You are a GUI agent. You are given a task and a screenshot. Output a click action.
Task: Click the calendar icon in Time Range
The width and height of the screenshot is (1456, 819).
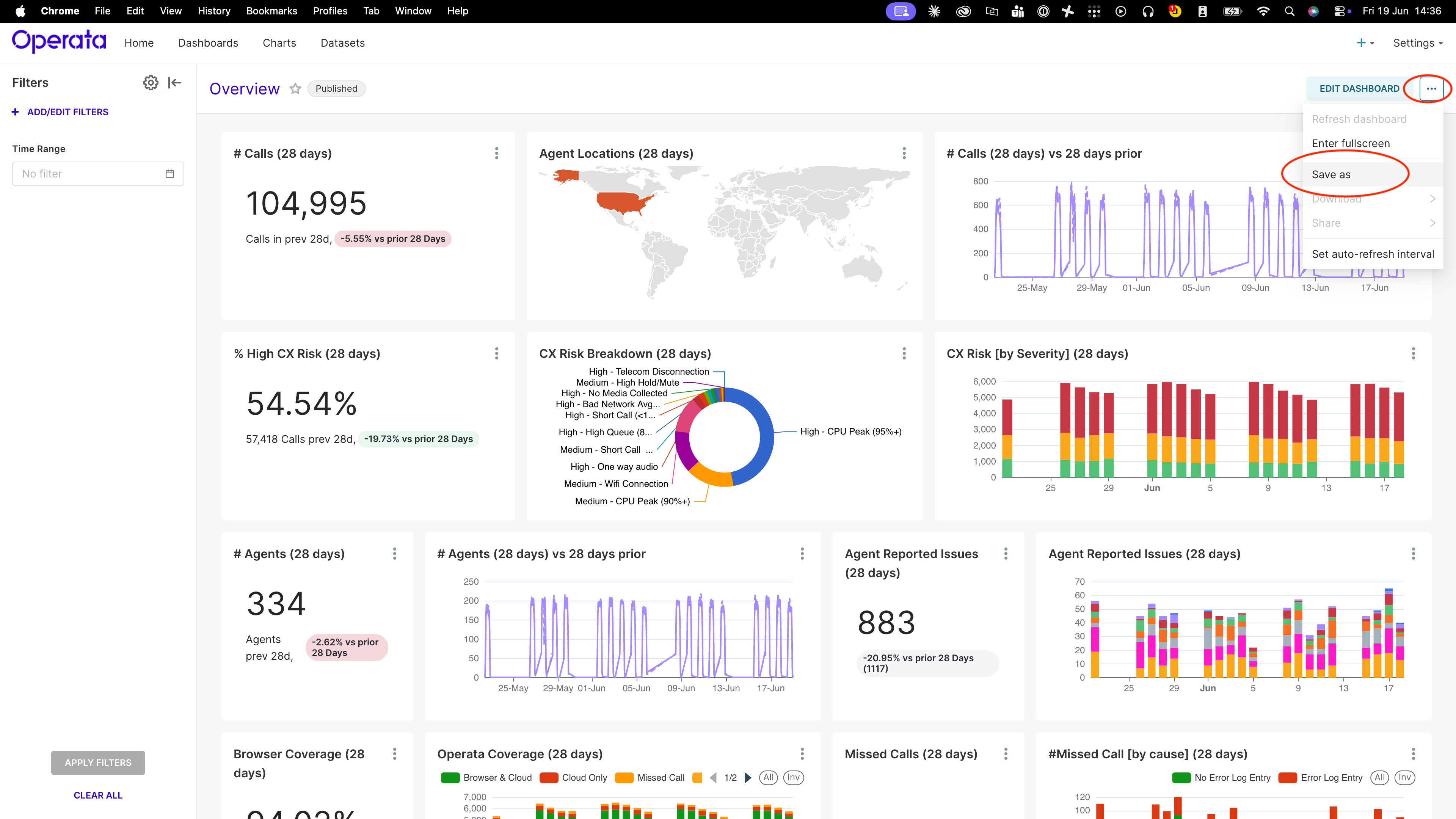pos(169,174)
